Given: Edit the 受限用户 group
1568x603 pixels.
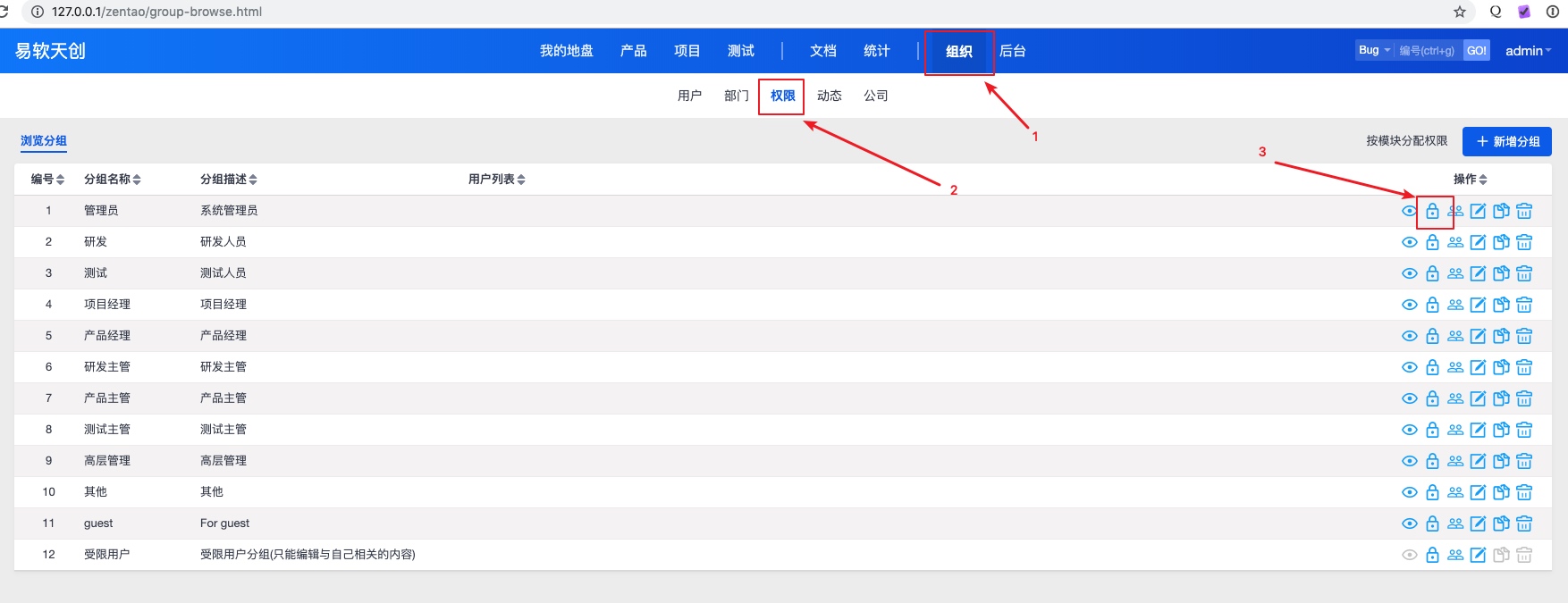Looking at the screenshot, I should coord(1478,555).
